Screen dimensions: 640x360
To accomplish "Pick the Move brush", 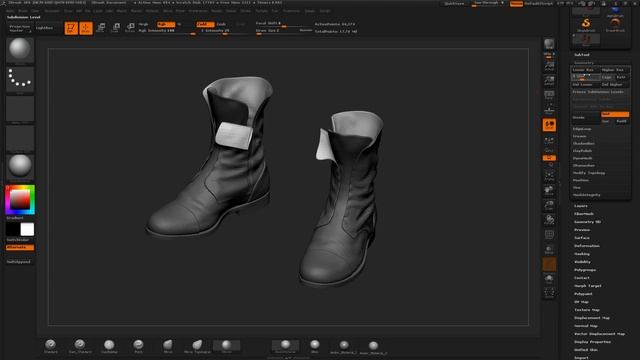I will pyautogui.click(x=168, y=346).
